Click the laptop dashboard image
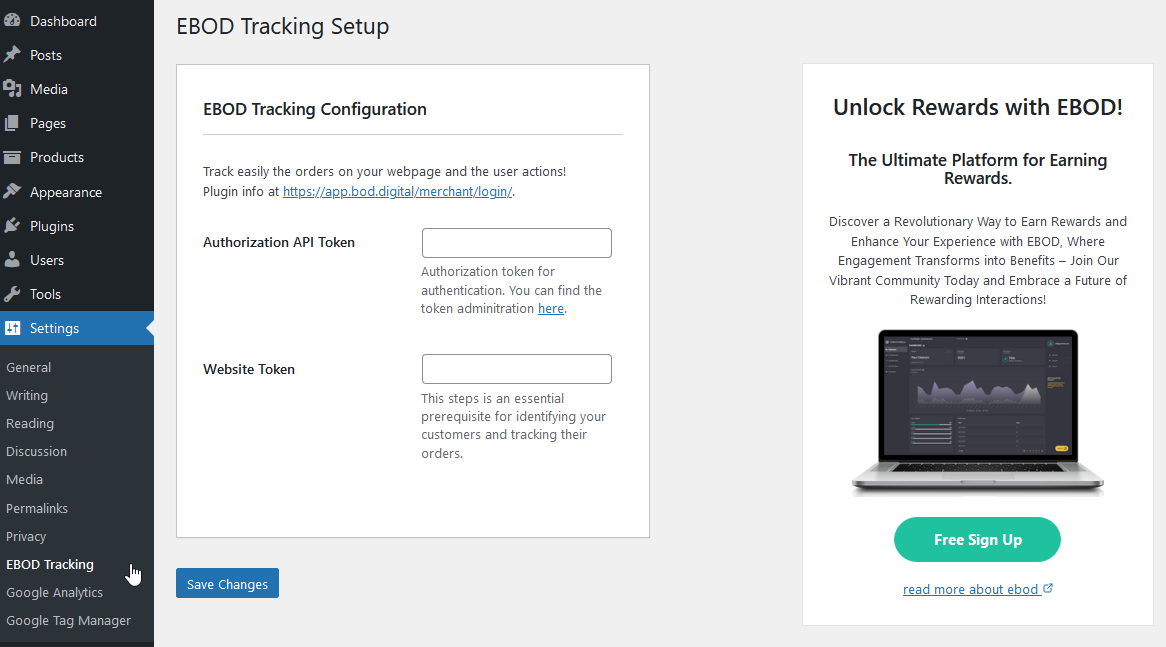Image resolution: width=1166 pixels, height=647 pixels. [977, 411]
